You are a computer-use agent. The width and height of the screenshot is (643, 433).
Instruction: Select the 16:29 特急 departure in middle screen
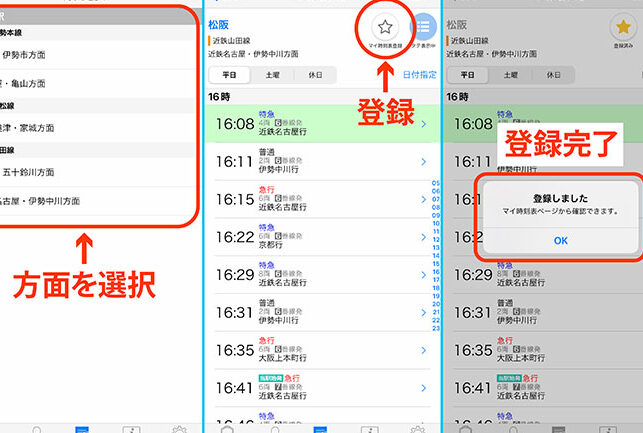323,275
